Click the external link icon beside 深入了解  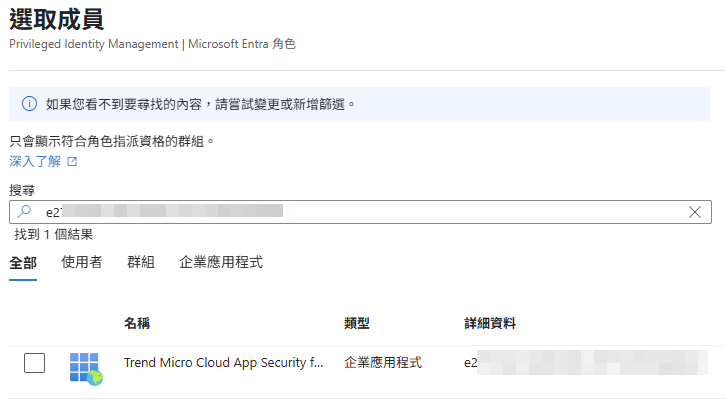[72, 161]
